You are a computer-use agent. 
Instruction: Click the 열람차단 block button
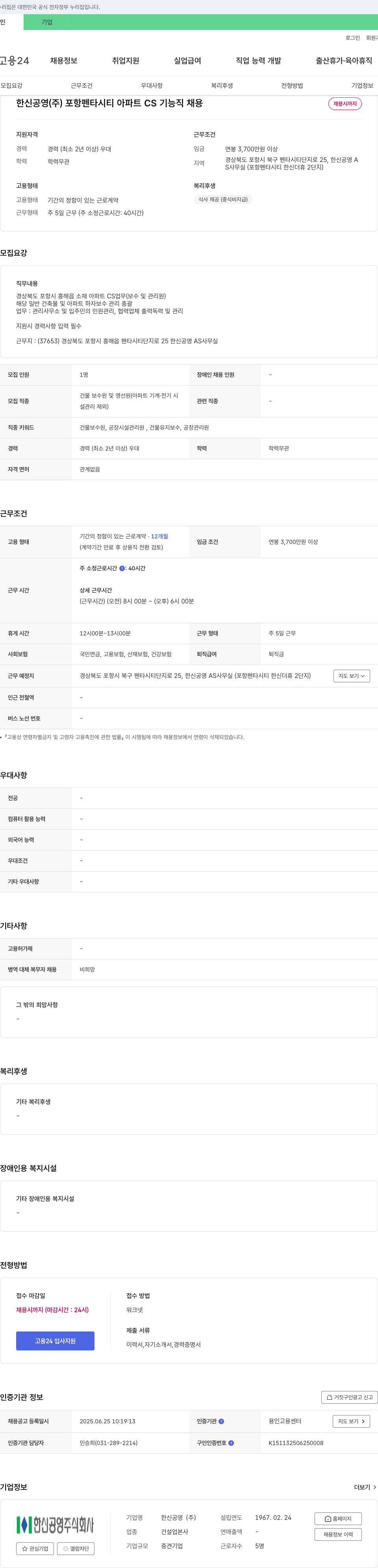(x=76, y=1549)
